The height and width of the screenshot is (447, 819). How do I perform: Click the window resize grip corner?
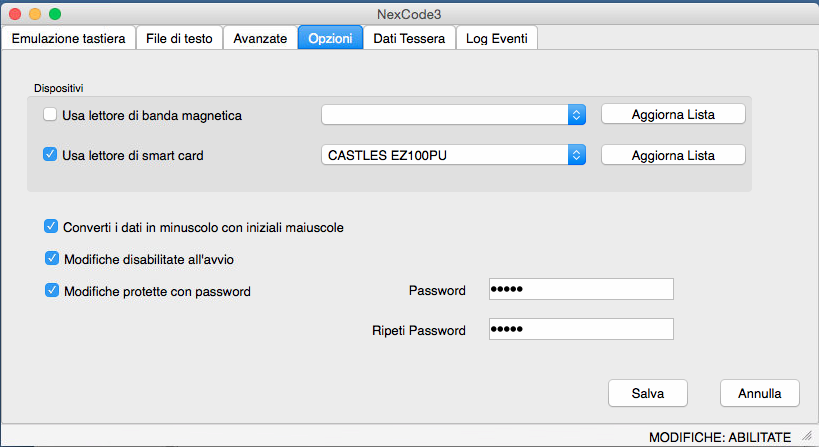(x=807, y=437)
